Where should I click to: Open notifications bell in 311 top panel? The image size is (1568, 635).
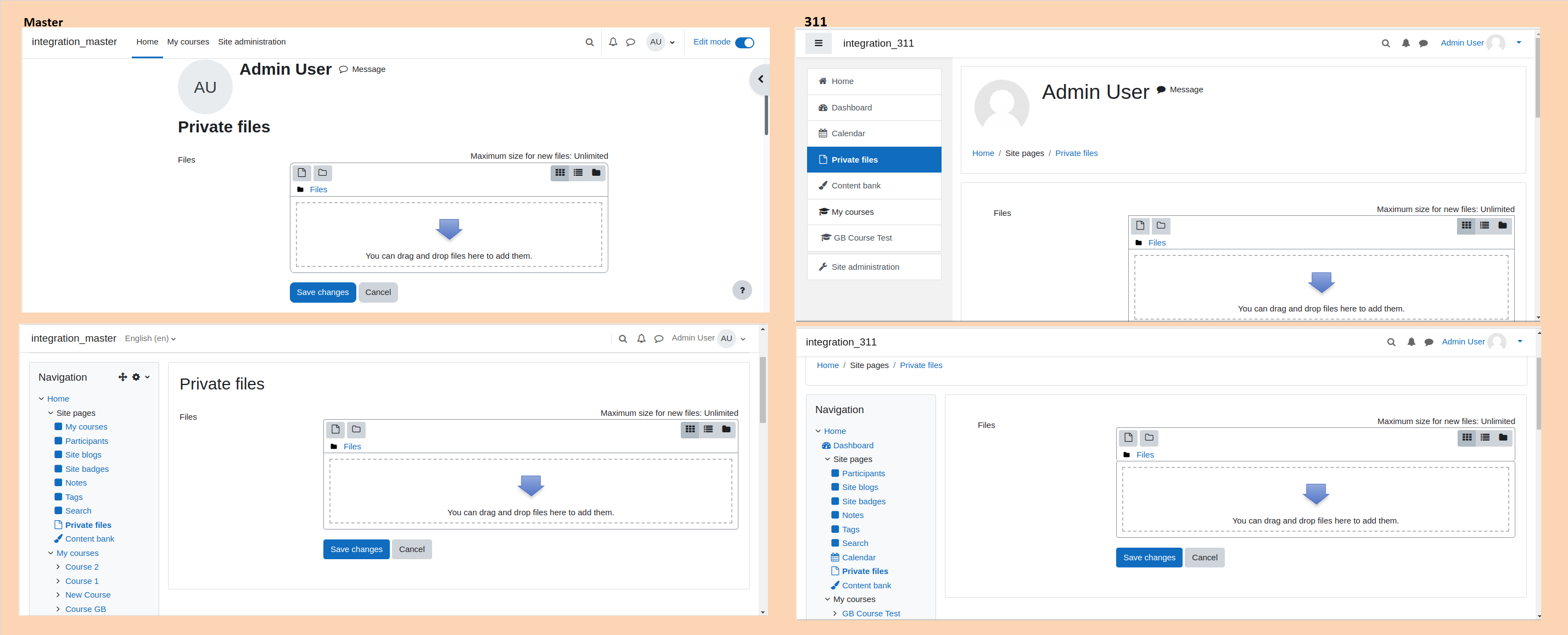(x=1405, y=43)
